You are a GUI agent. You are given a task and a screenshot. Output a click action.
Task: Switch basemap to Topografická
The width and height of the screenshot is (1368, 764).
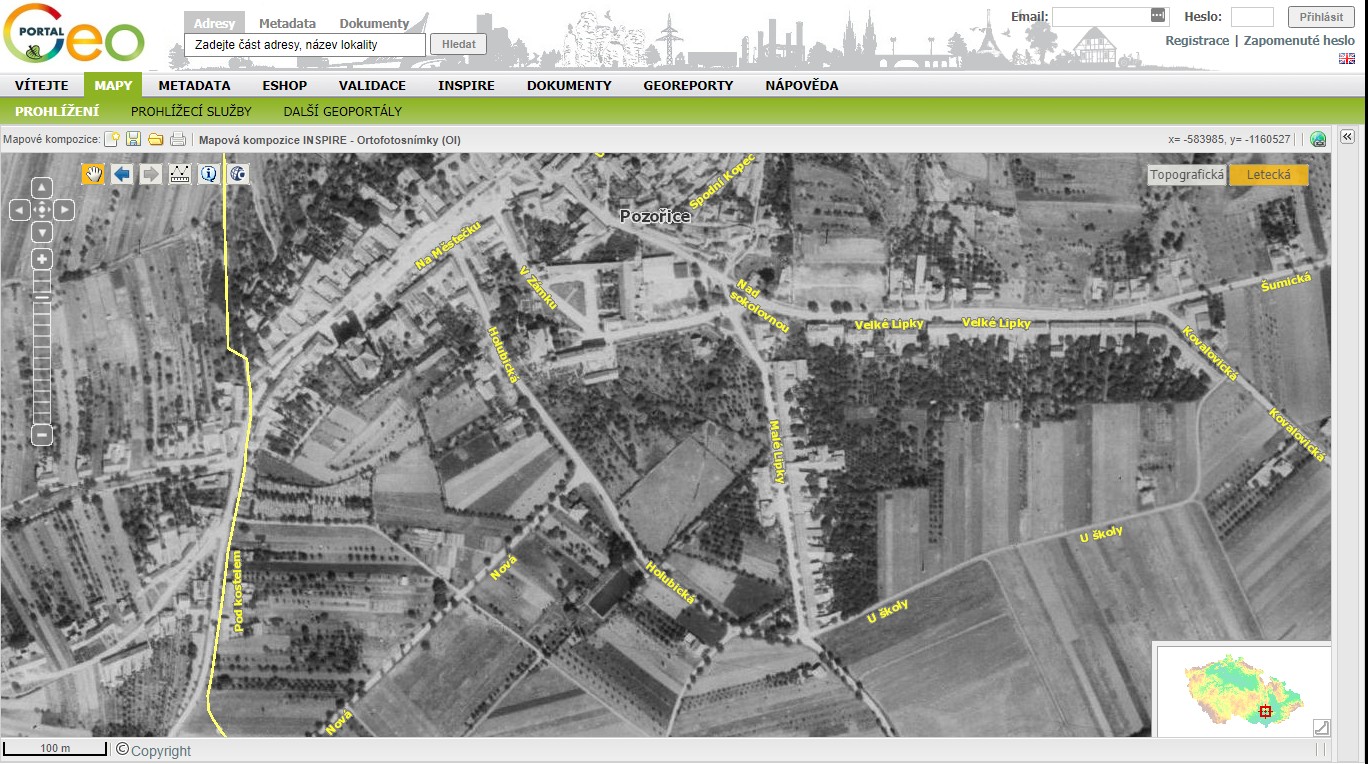pyautogui.click(x=1187, y=175)
